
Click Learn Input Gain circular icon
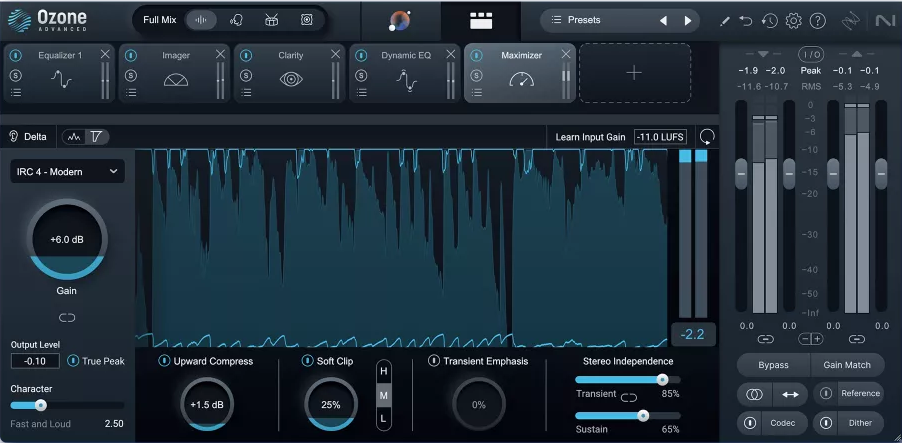(x=707, y=137)
